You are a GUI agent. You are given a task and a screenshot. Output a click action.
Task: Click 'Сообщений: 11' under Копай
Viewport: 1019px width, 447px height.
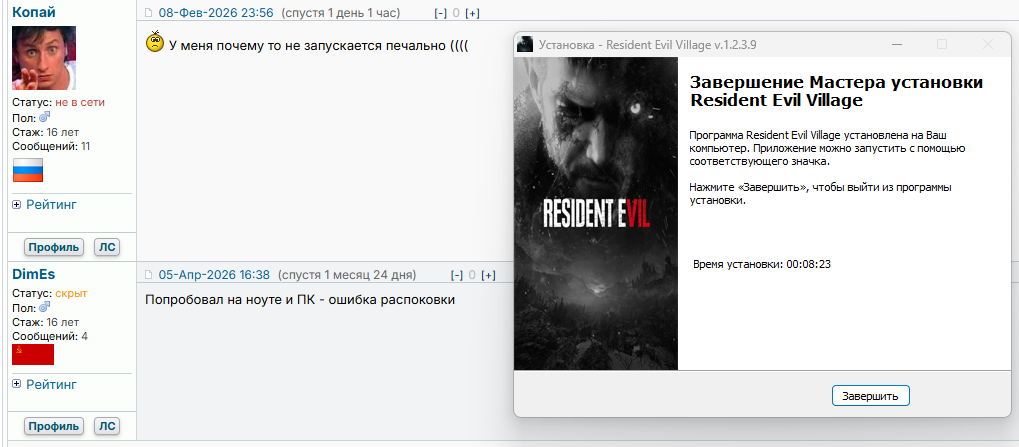[x=51, y=146]
